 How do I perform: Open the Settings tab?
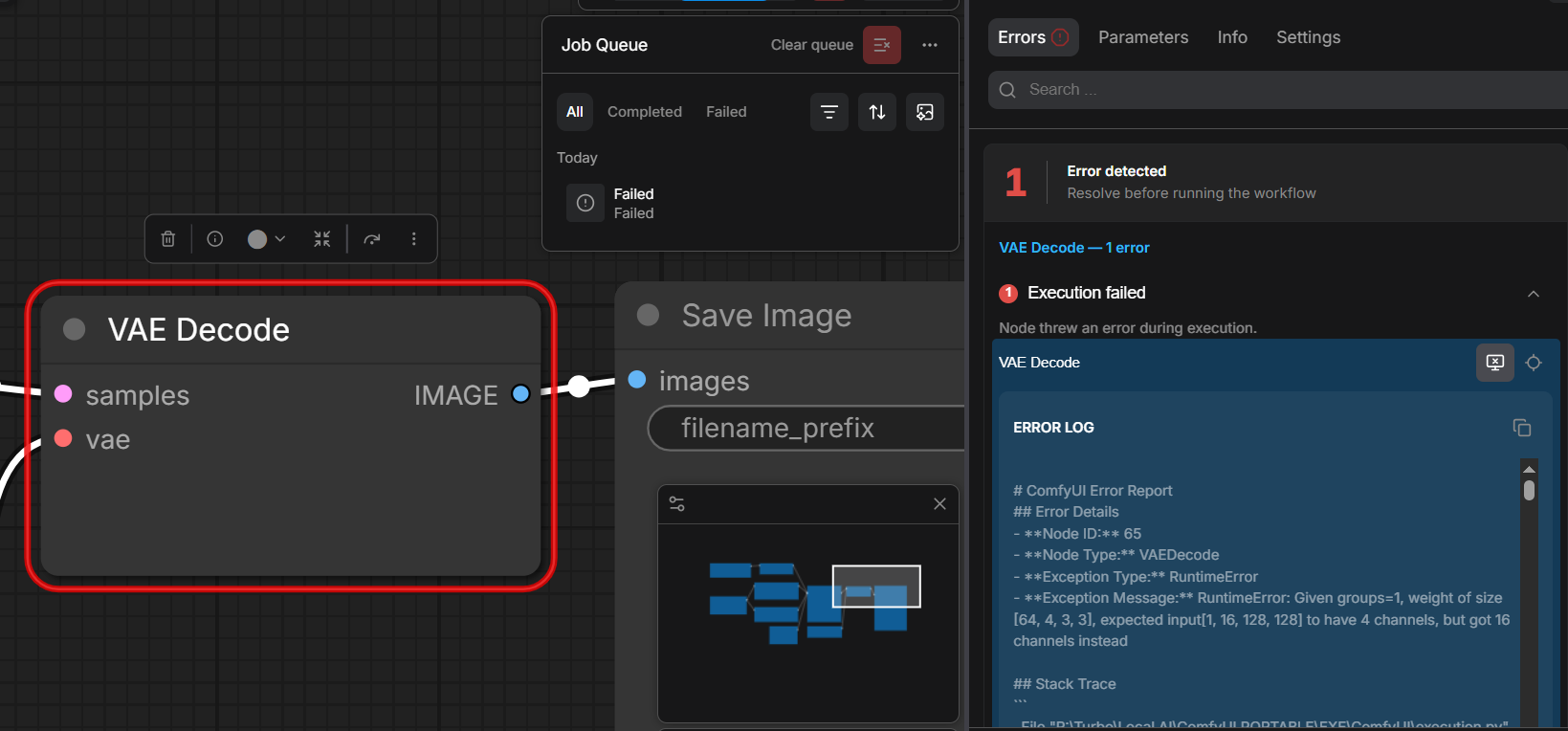1308,37
